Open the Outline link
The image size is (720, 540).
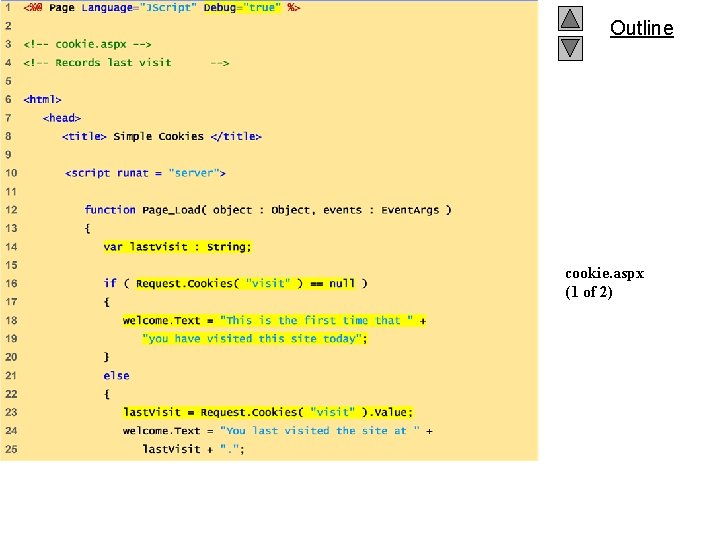tap(641, 28)
